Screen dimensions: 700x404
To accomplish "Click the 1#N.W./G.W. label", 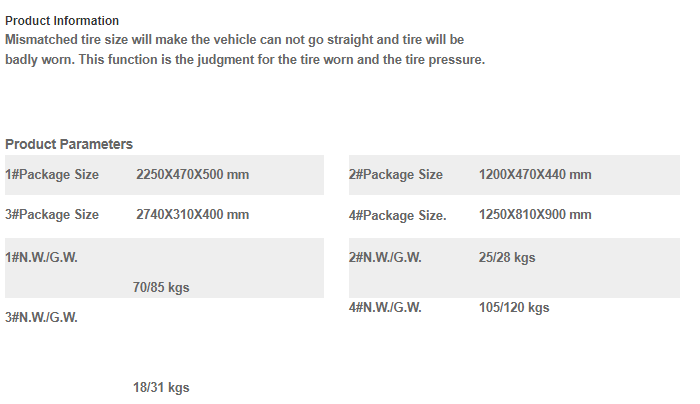I will coord(41,258).
